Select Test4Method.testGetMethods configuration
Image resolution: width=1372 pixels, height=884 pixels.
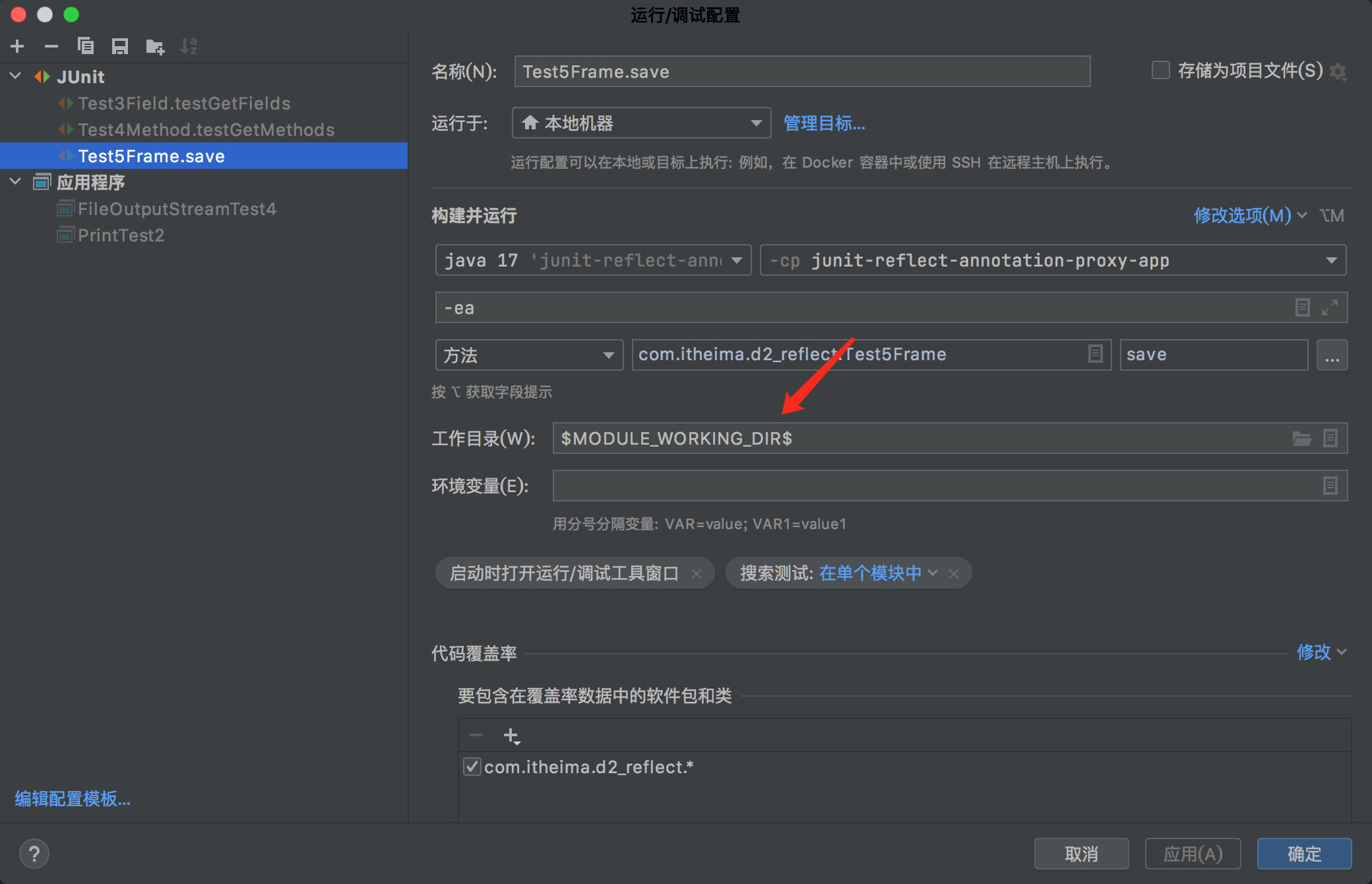(206, 130)
